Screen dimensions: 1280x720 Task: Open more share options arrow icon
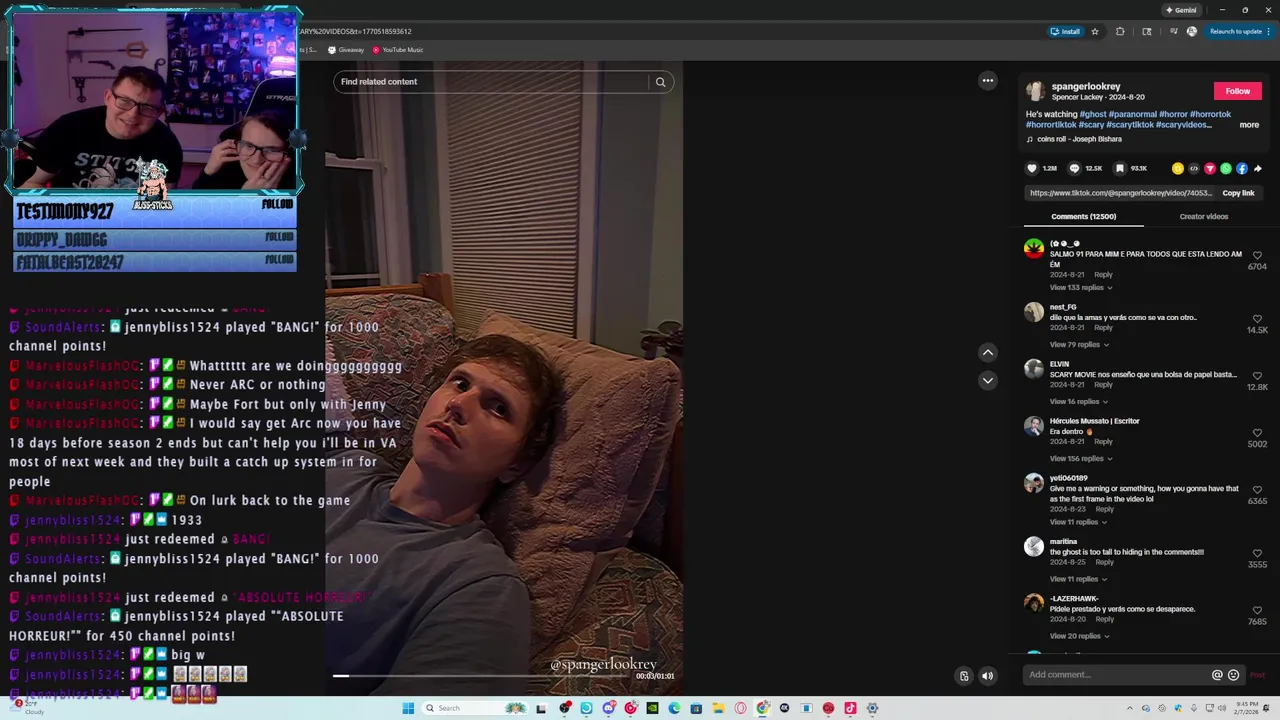[1257, 168]
